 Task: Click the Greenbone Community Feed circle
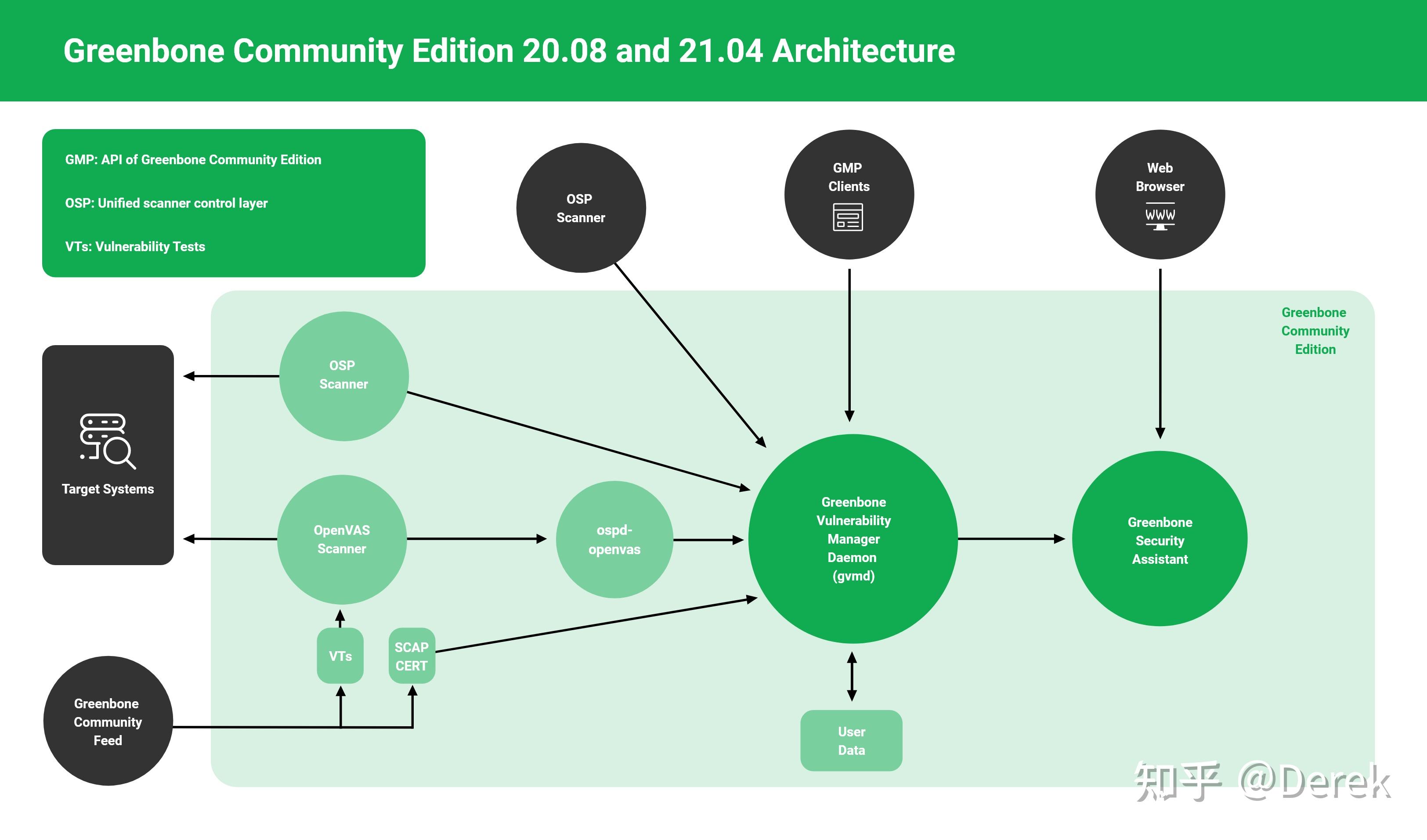(x=108, y=721)
